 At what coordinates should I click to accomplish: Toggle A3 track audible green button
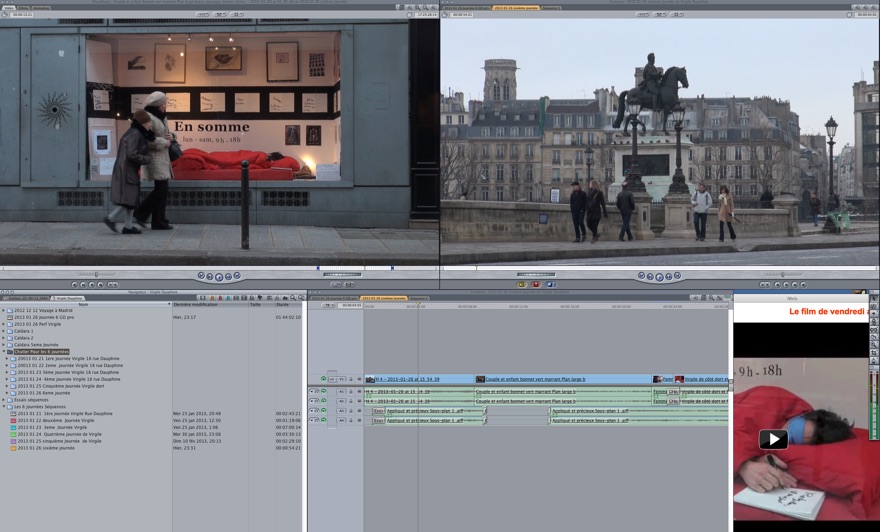tap(323, 411)
